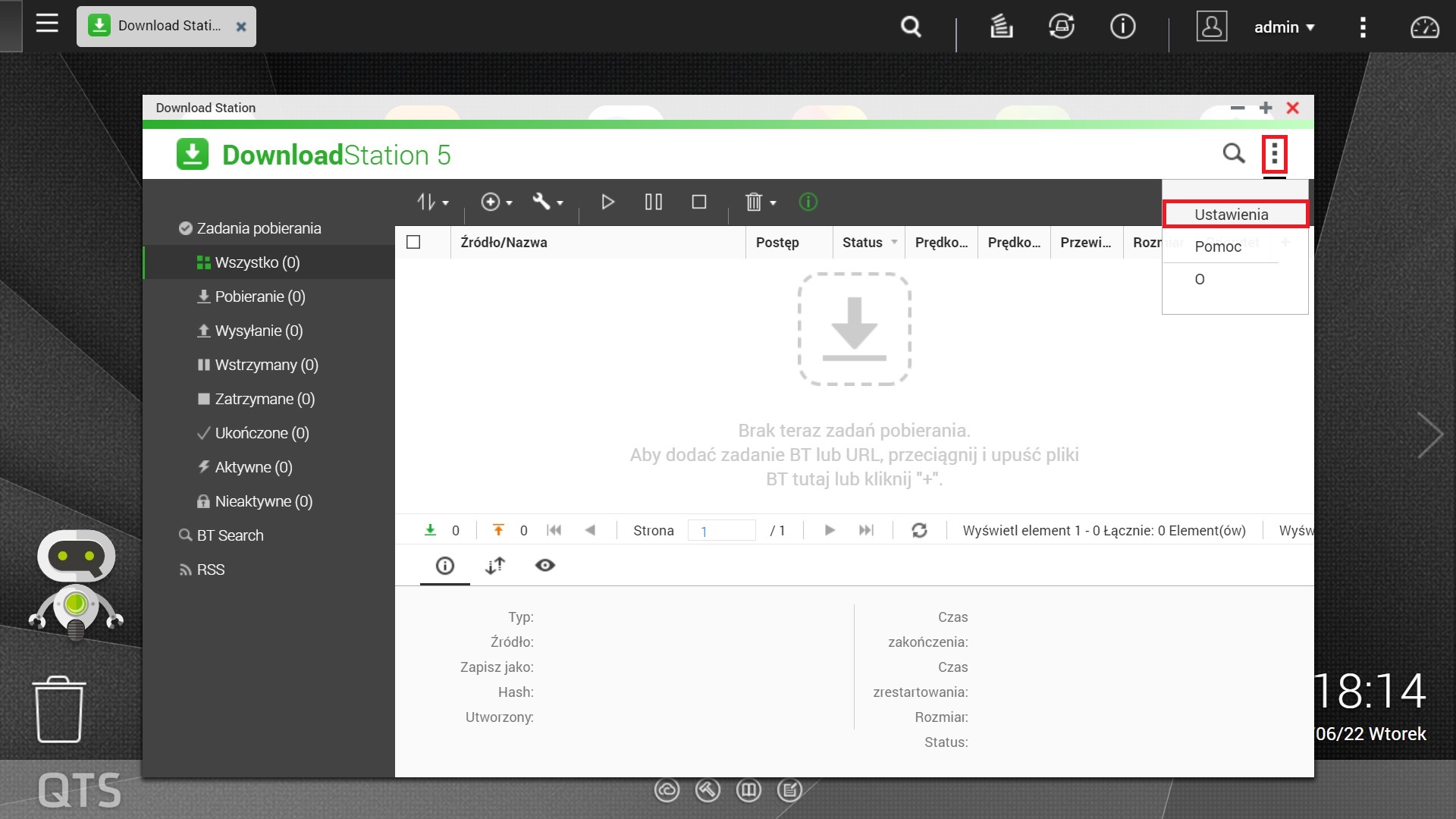Screen dimensions: 1456x819
Task: Click the Qboost robot assistant
Action: pyautogui.click(x=76, y=584)
